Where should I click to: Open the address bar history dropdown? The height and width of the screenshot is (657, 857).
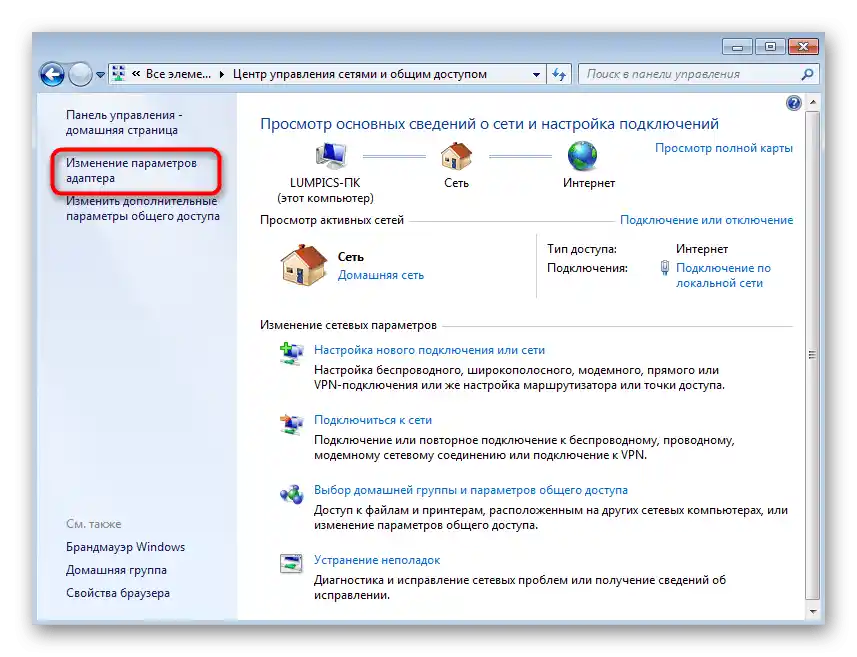click(536, 74)
